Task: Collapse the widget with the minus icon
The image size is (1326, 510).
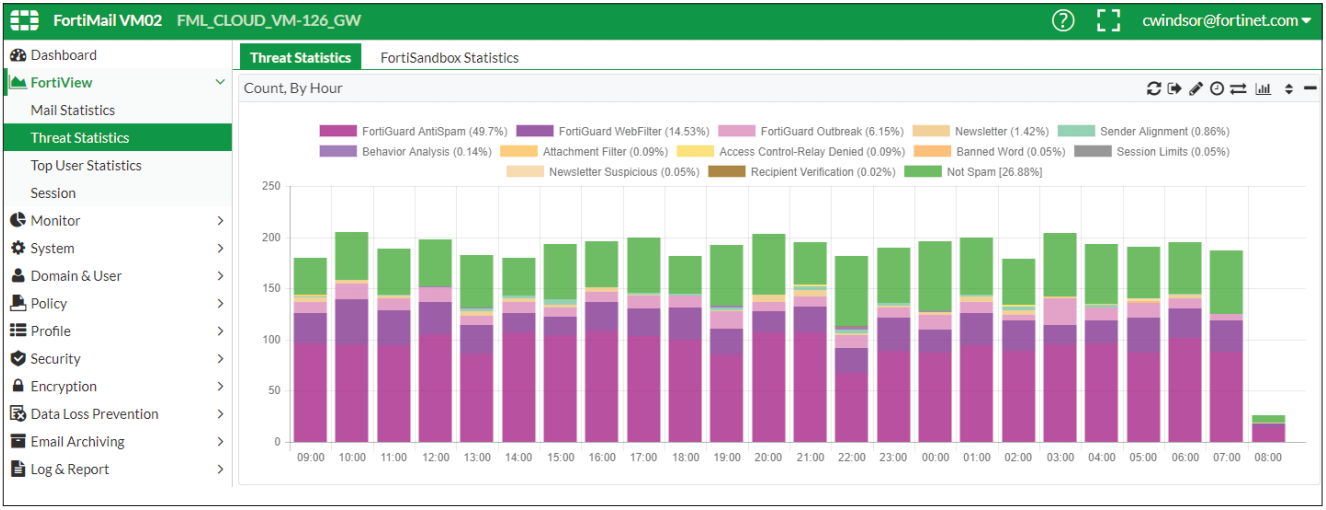Action: click(1310, 89)
